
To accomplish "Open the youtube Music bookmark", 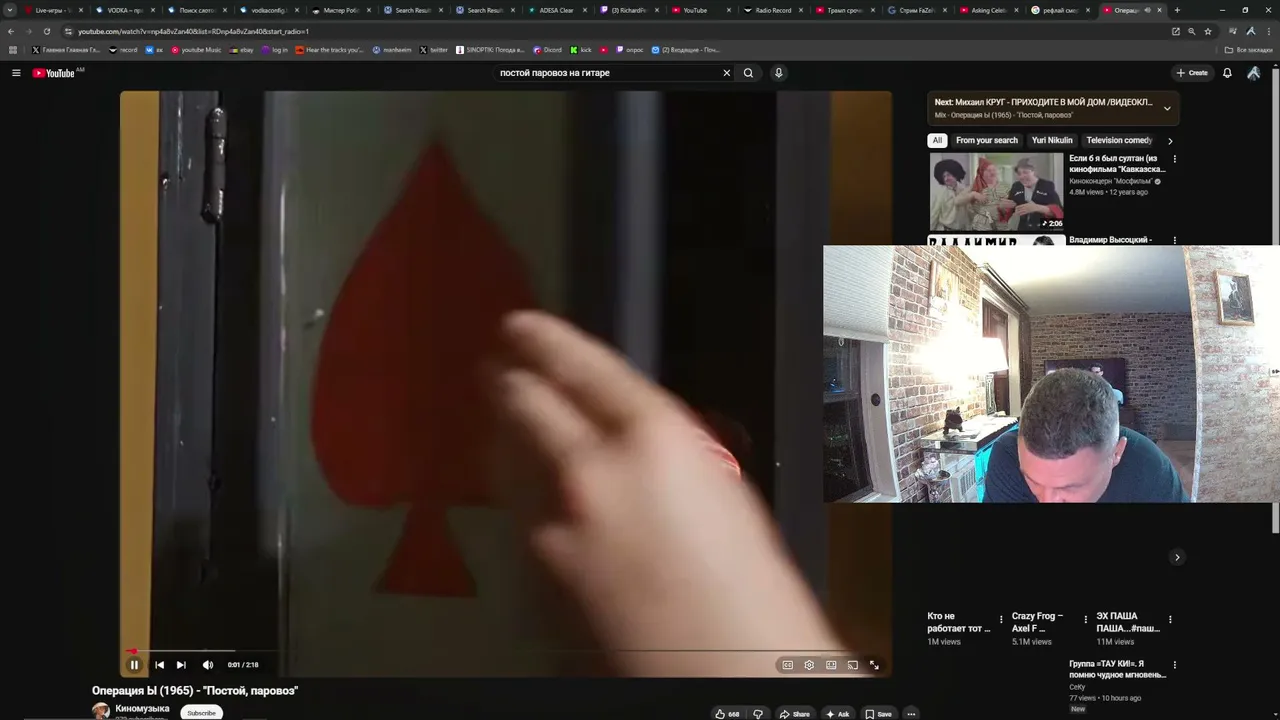I will pos(195,50).
